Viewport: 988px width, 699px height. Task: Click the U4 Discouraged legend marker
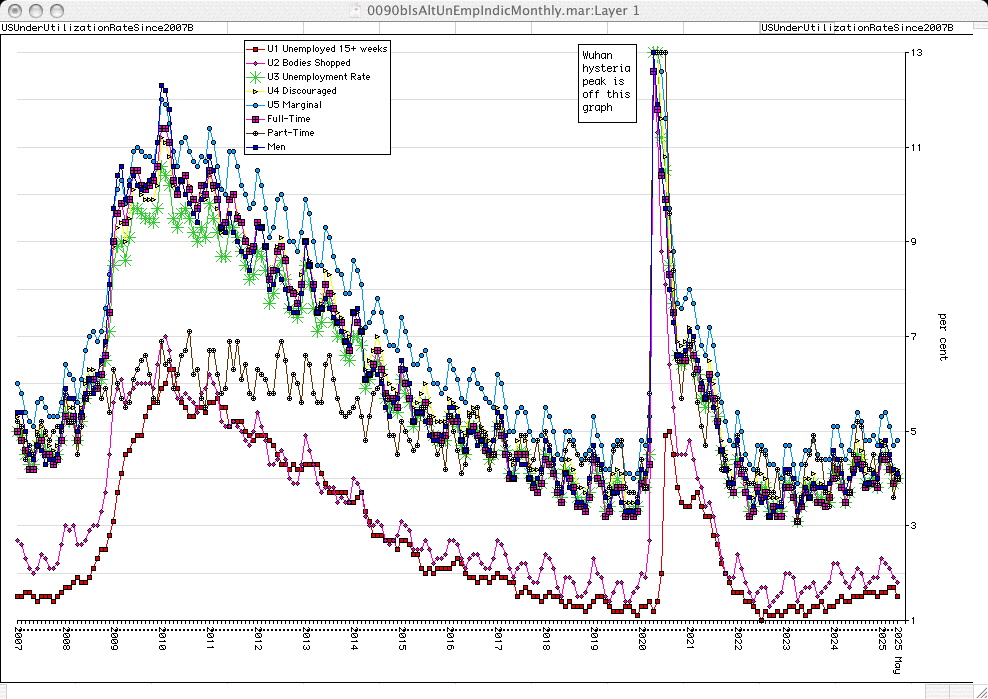[256, 91]
